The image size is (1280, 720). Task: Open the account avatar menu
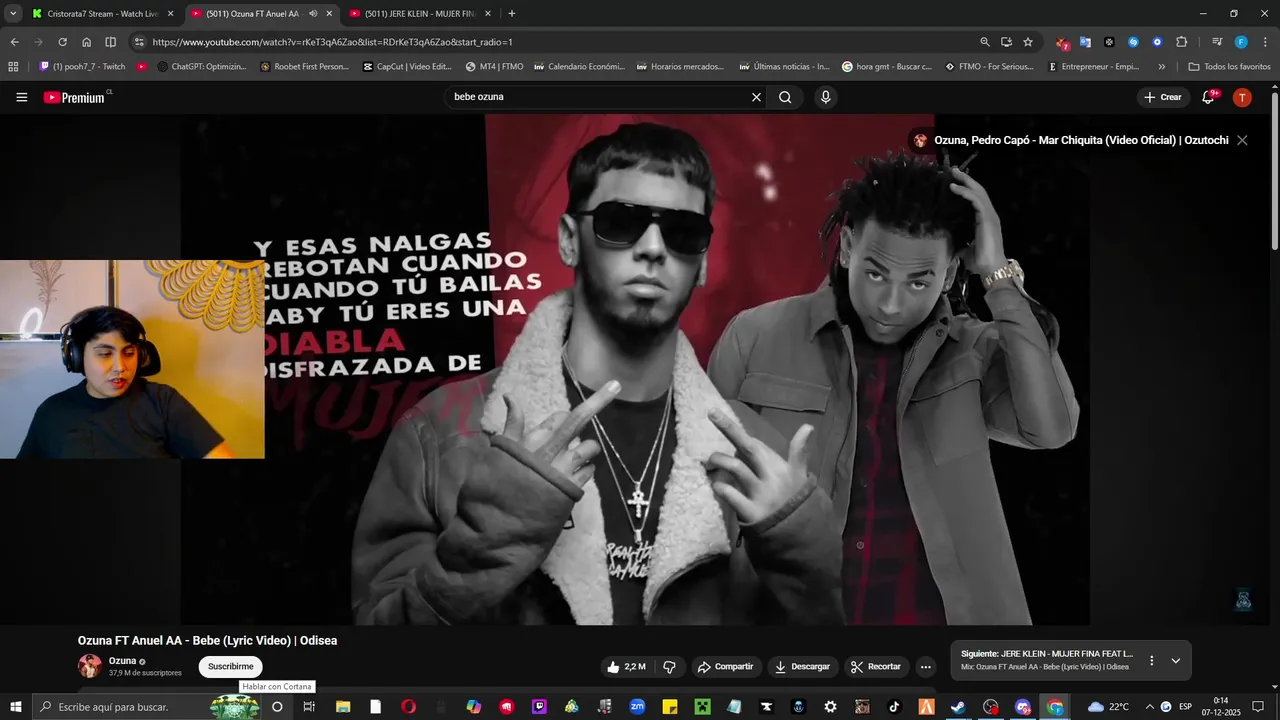[1242, 97]
